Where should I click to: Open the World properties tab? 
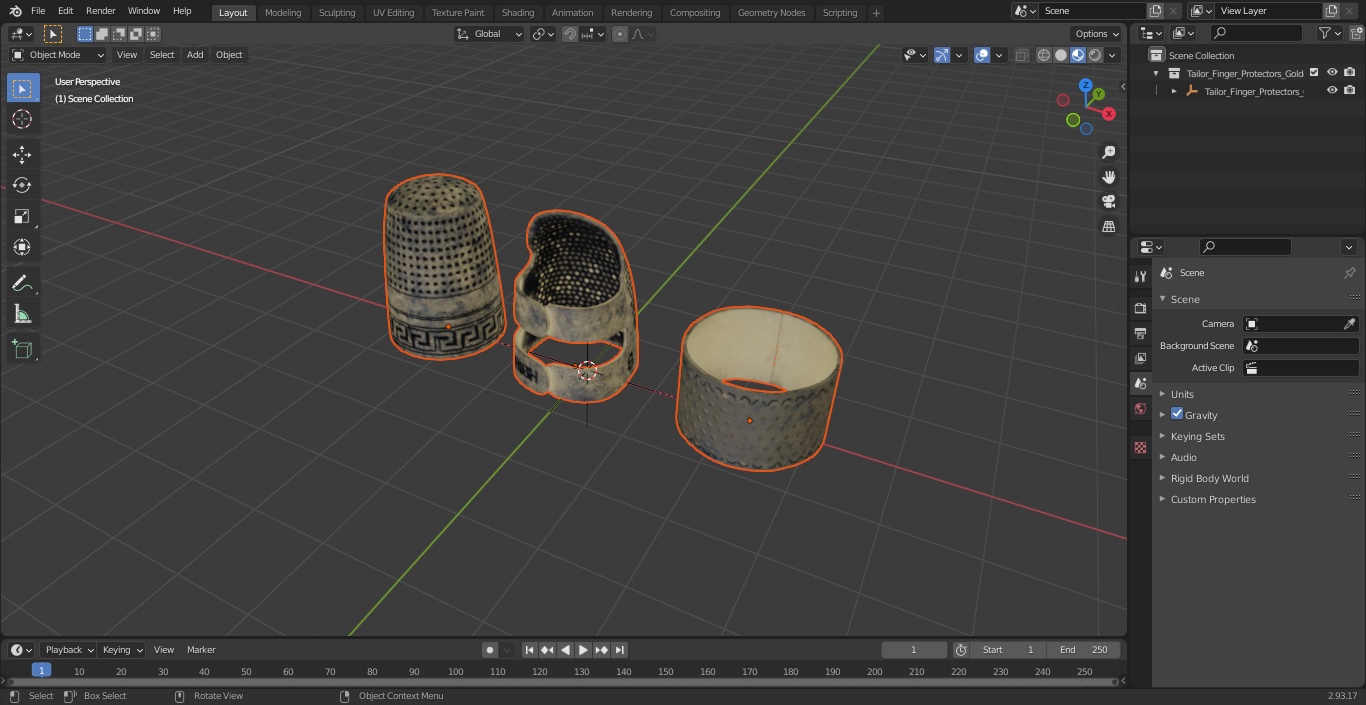click(1140, 408)
